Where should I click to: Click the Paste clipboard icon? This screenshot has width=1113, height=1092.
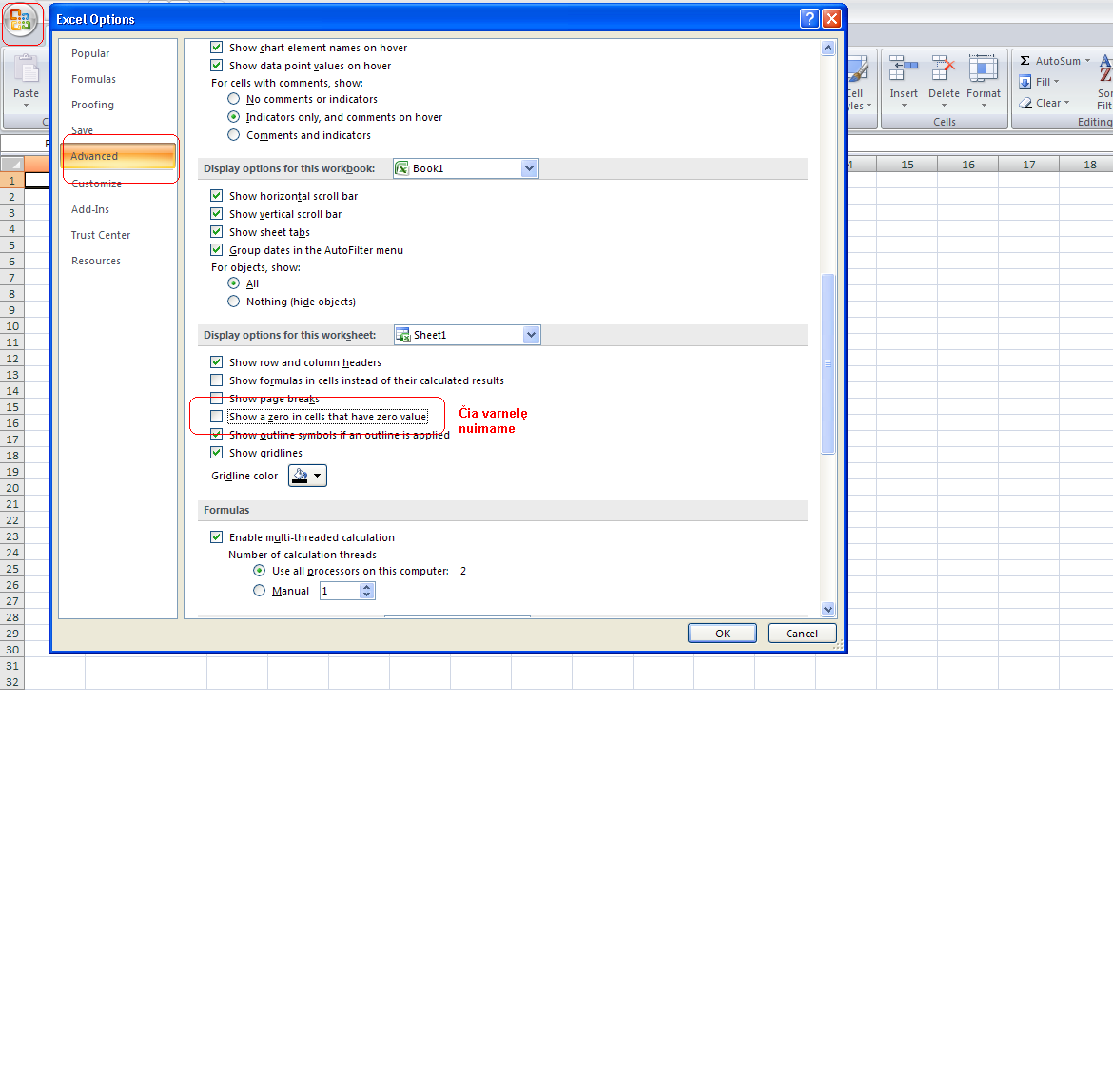[26, 70]
